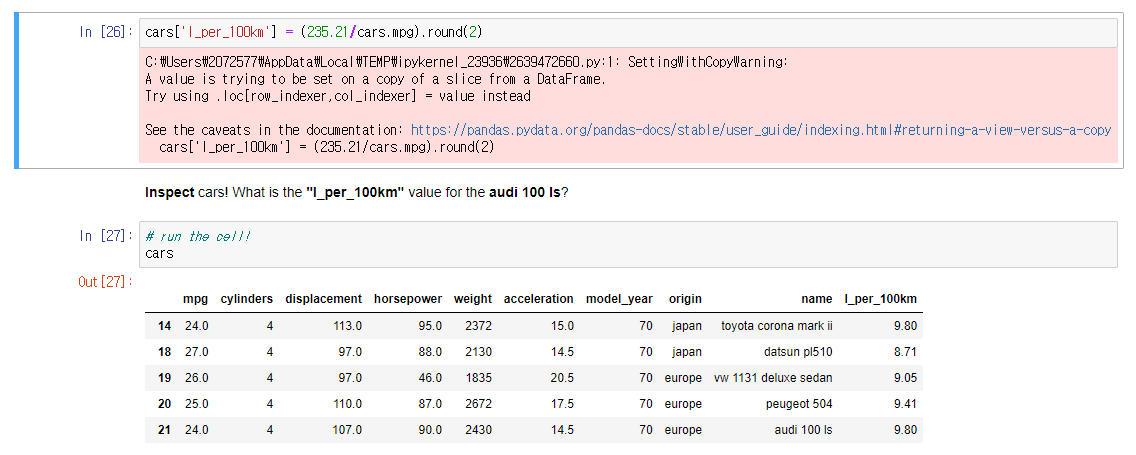Screen dimensions: 1136x455
Task: Click the Out[27] output prompt
Action: 106,282
